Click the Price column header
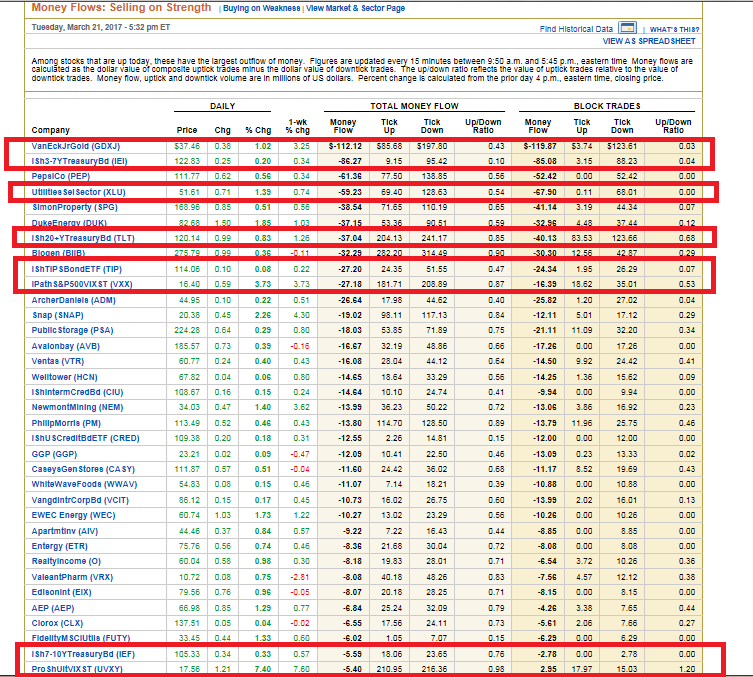Viewport: 753px width, 677px height. pyautogui.click(x=187, y=129)
